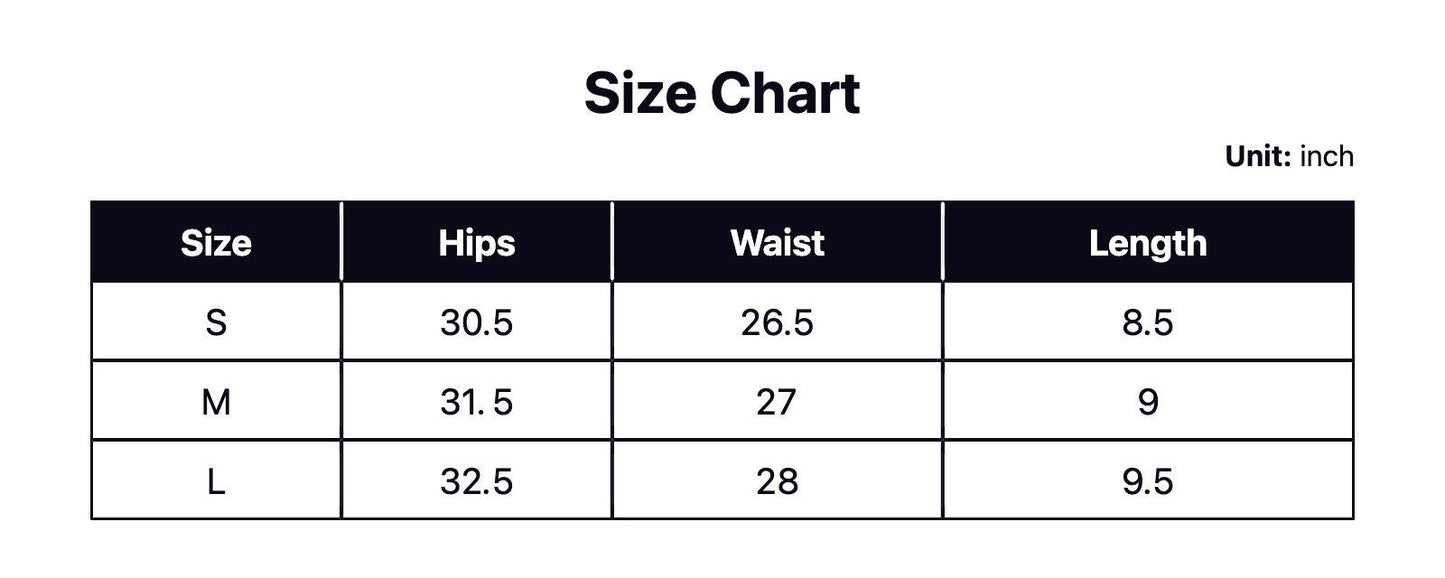Select the 32.5 hips value
Viewport: 1445px width, 578px height.
point(476,482)
